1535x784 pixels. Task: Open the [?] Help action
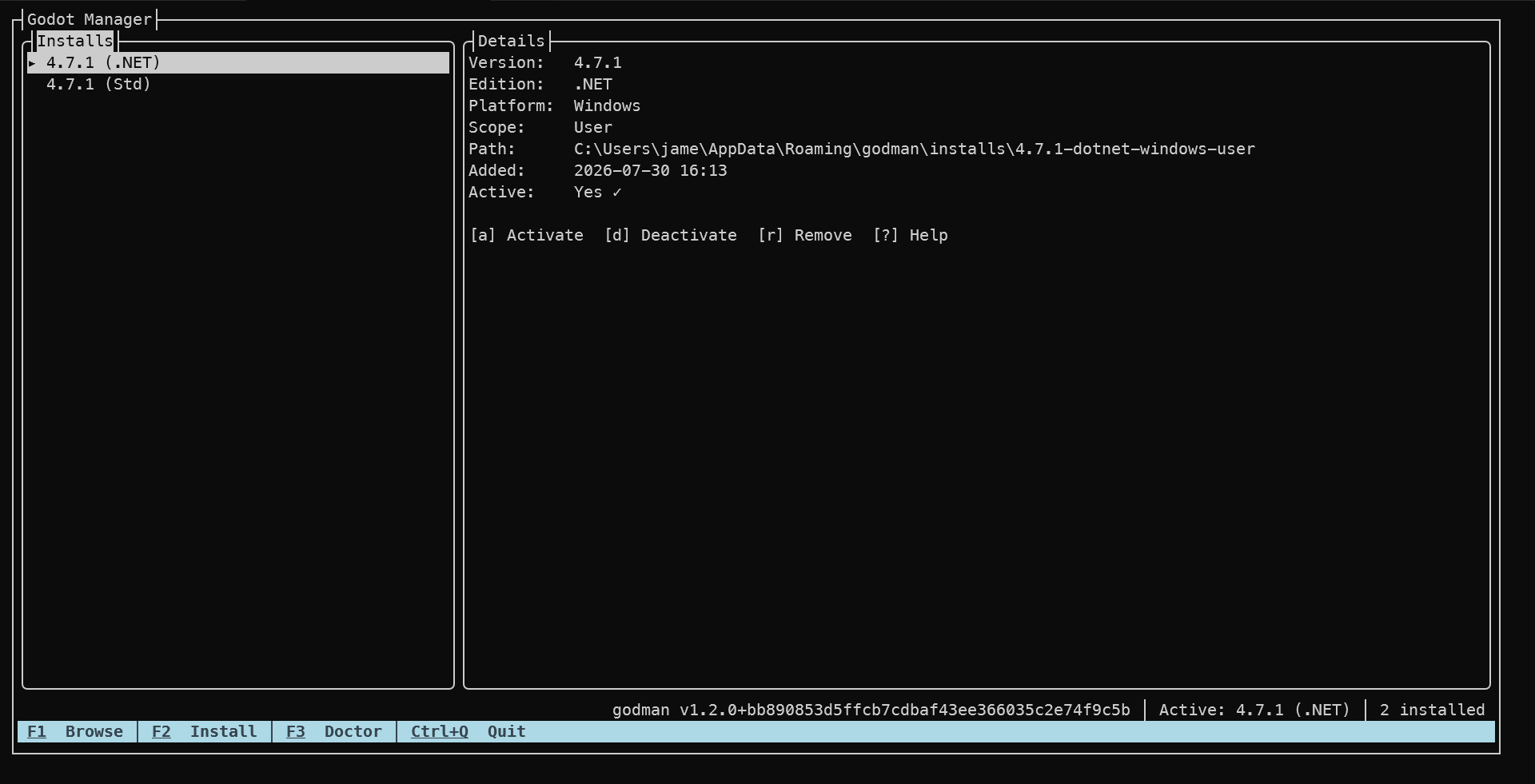(911, 235)
